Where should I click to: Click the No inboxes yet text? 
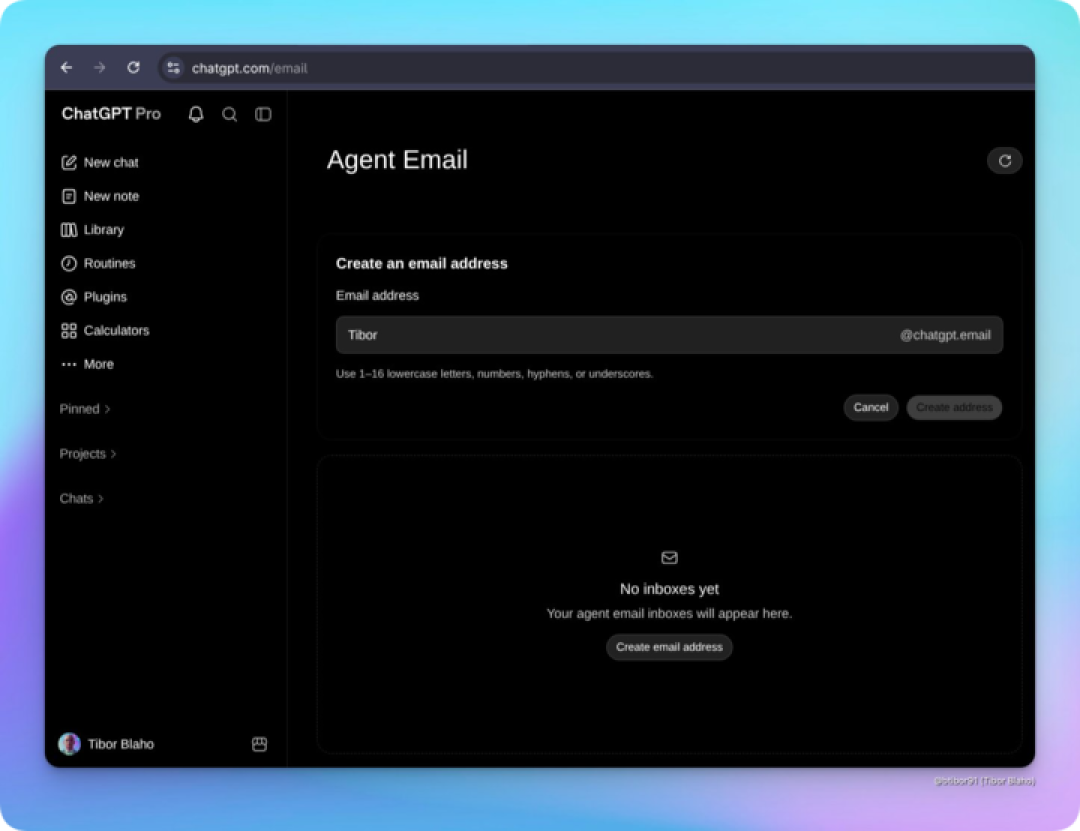(x=669, y=589)
